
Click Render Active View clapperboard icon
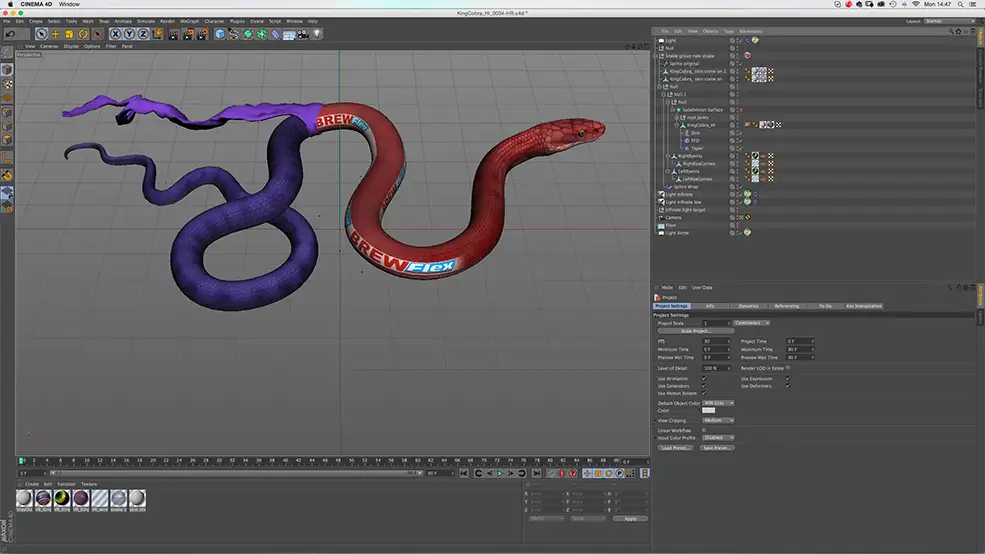pyautogui.click(x=174, y=34)
